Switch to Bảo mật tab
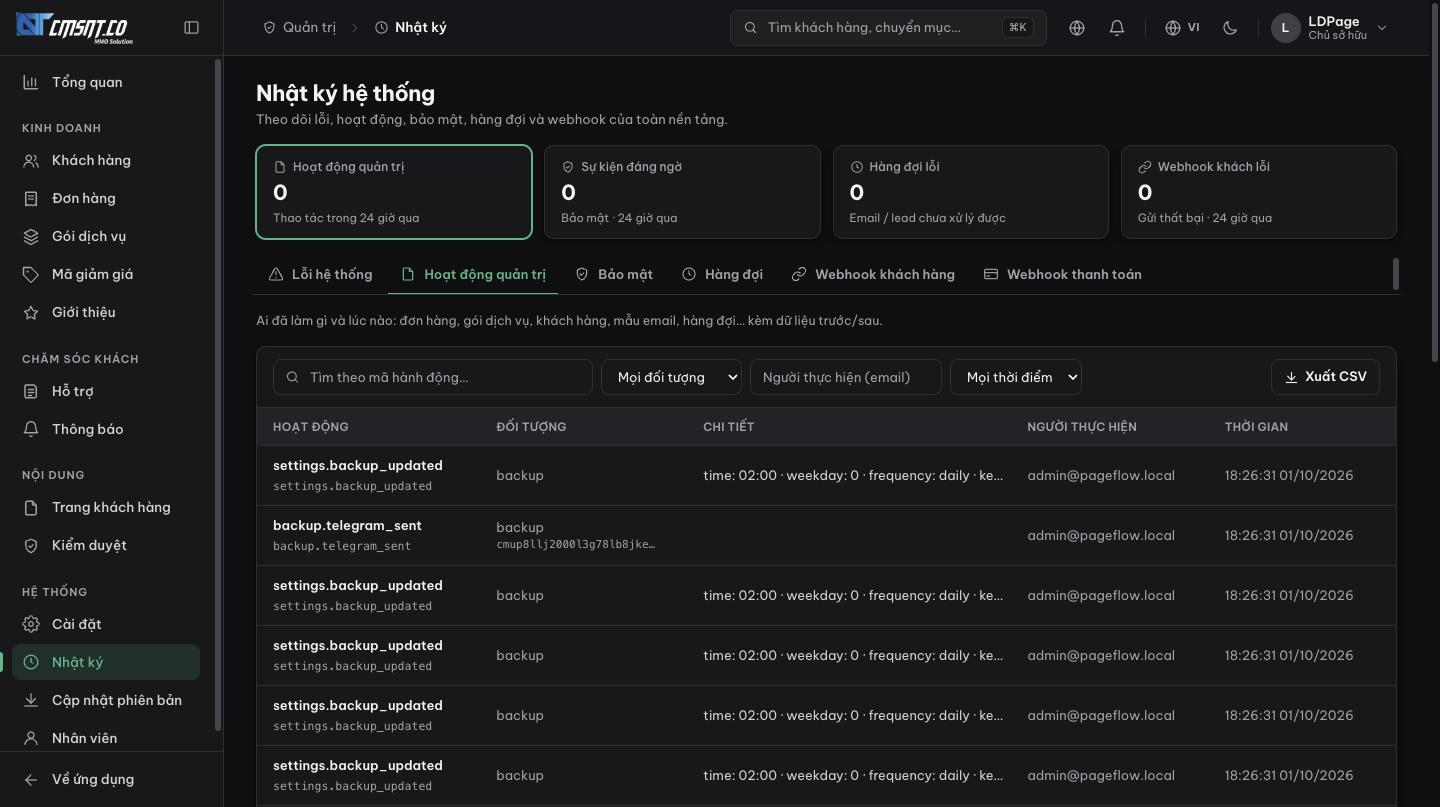 (614, 274)
